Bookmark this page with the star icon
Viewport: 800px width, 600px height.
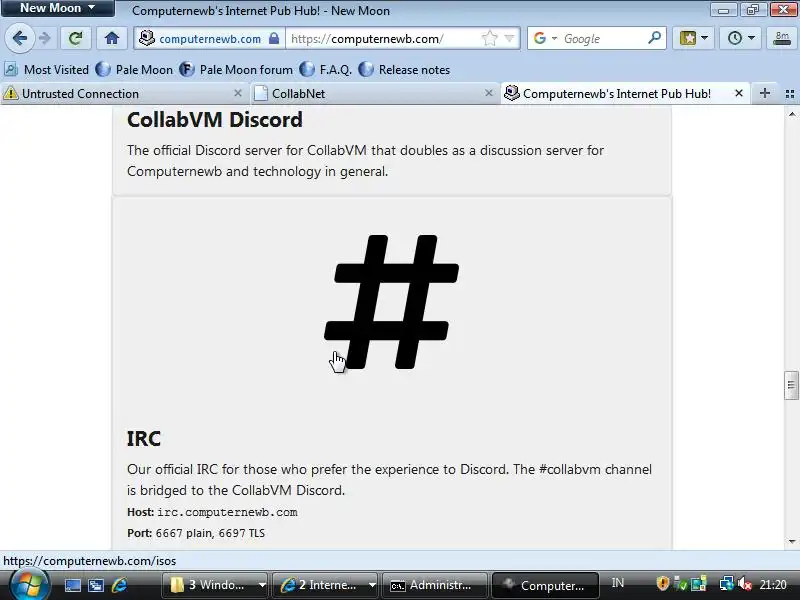pyautogui.click(x=489, y=38)
